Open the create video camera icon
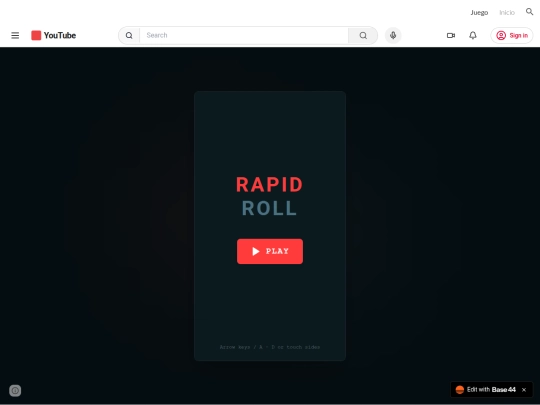 pyautogui.click(x=451, y=35)
